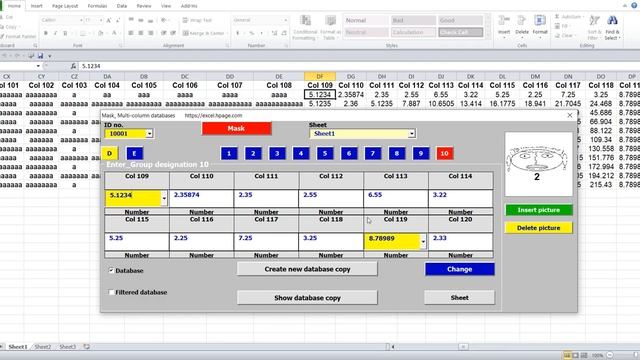
Task: Toggle bold formatting in Font group
Action: [x=46, y=33]
